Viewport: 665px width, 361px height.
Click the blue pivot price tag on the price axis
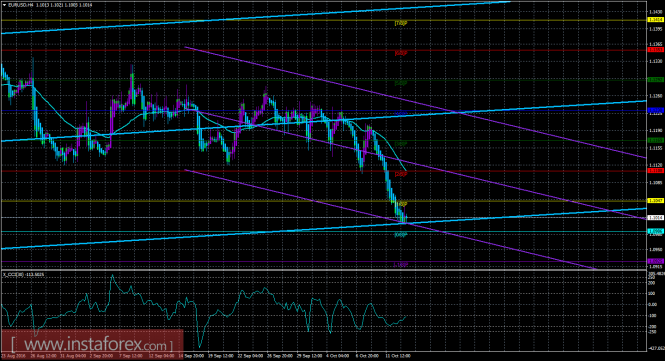coord(655,110)
